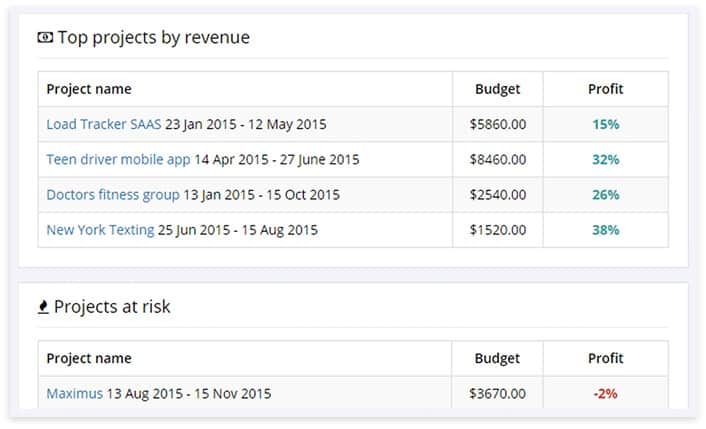706x429 pixels.
Task: Click the -2% negative profit value
Action: tap(605, 394)
